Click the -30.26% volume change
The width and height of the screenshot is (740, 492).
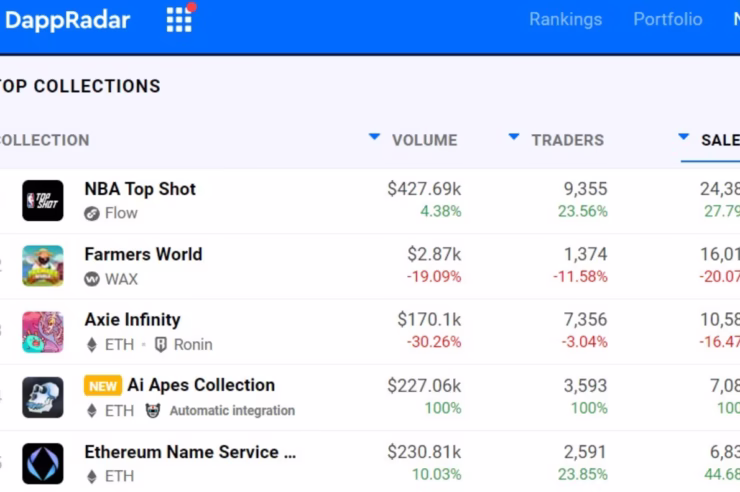[434, 342]
